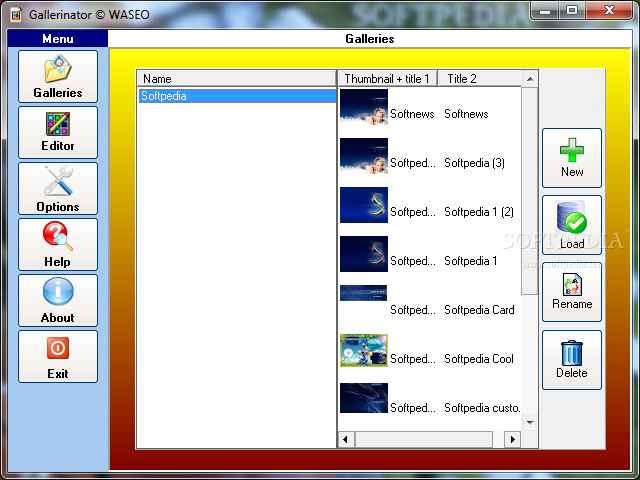
Task: Close the Gallerinator window
Action: 609,10
